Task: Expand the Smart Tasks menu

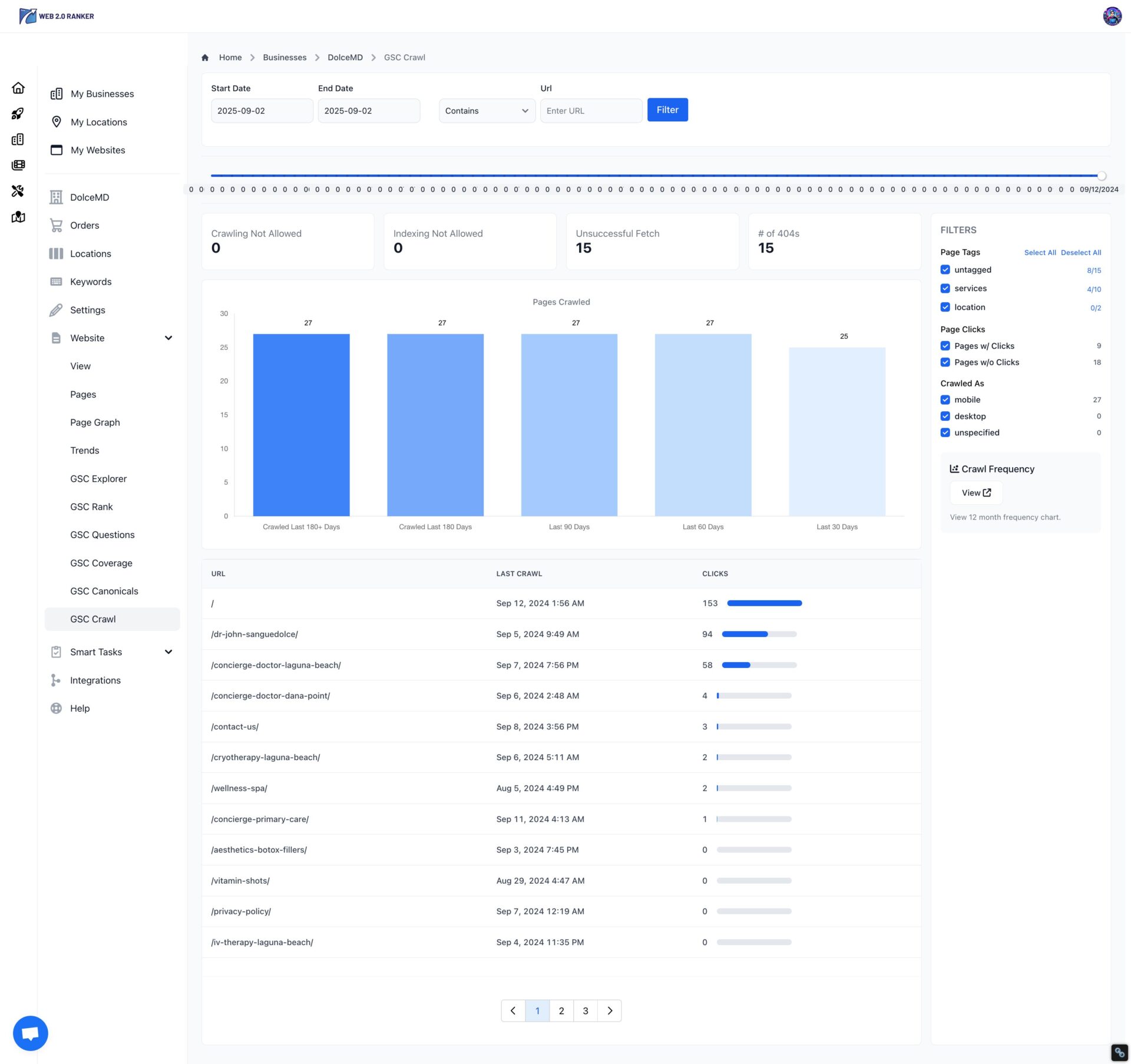Action: (x=168, y=652)
